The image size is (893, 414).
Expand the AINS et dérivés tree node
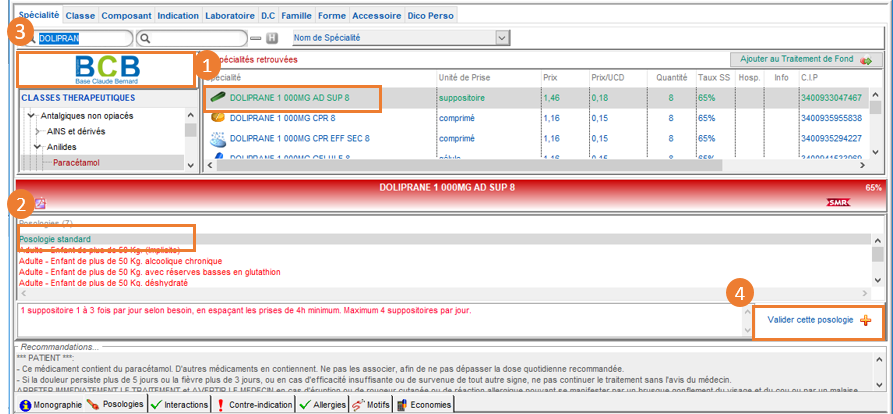click(37, 131)
